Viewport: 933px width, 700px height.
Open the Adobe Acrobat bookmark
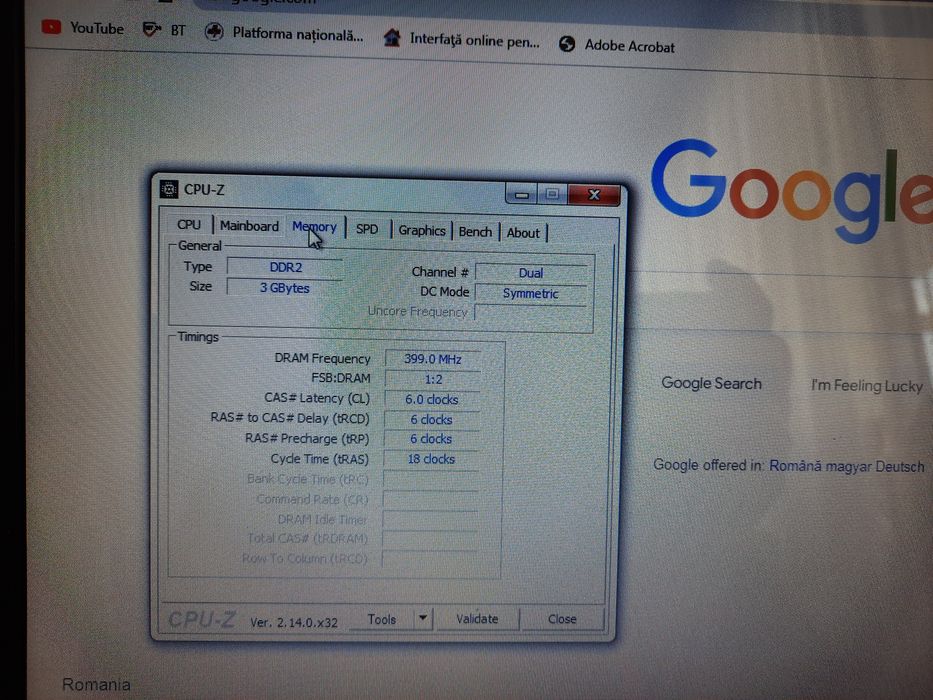pos(617,45)
